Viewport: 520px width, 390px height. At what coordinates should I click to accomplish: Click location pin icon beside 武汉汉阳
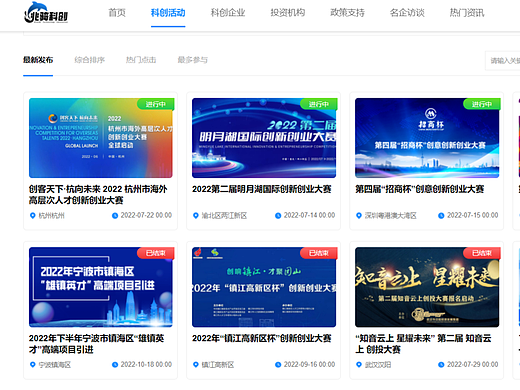pyautogui.click(x=359, y=365)
